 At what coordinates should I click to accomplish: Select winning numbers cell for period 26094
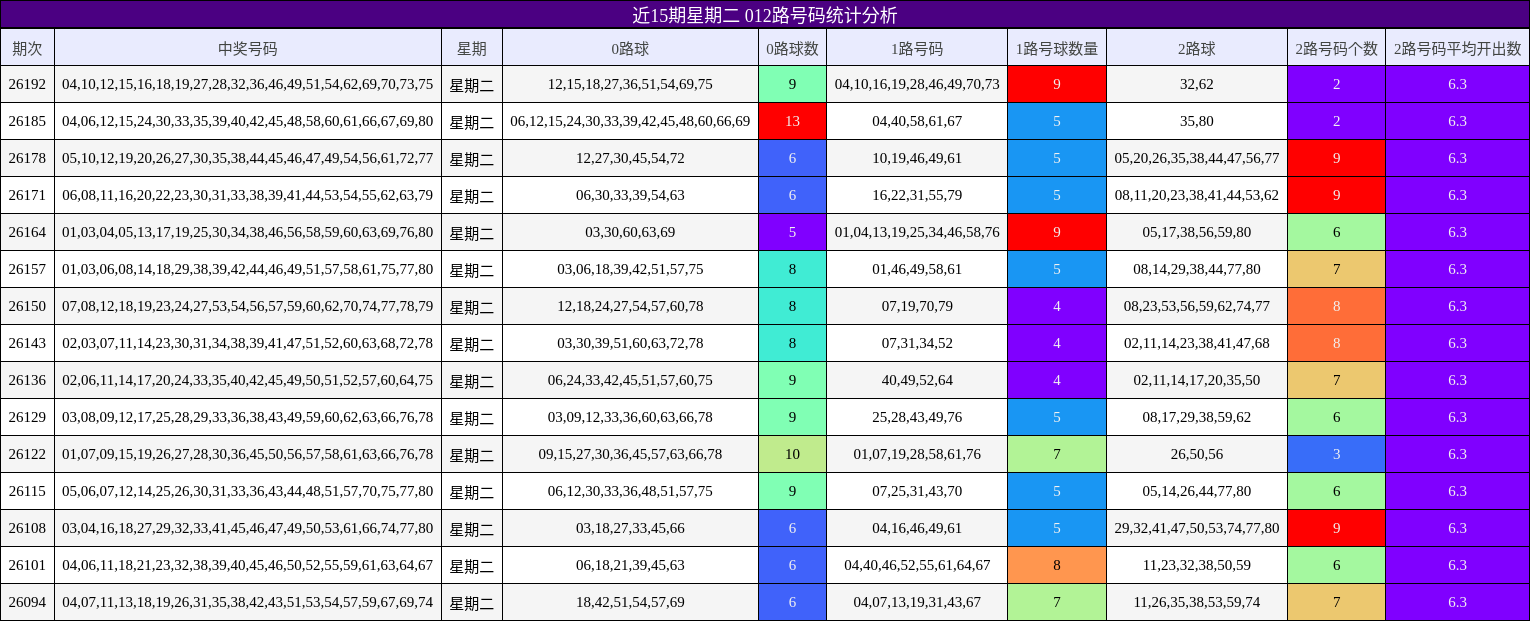coord(248,602)
